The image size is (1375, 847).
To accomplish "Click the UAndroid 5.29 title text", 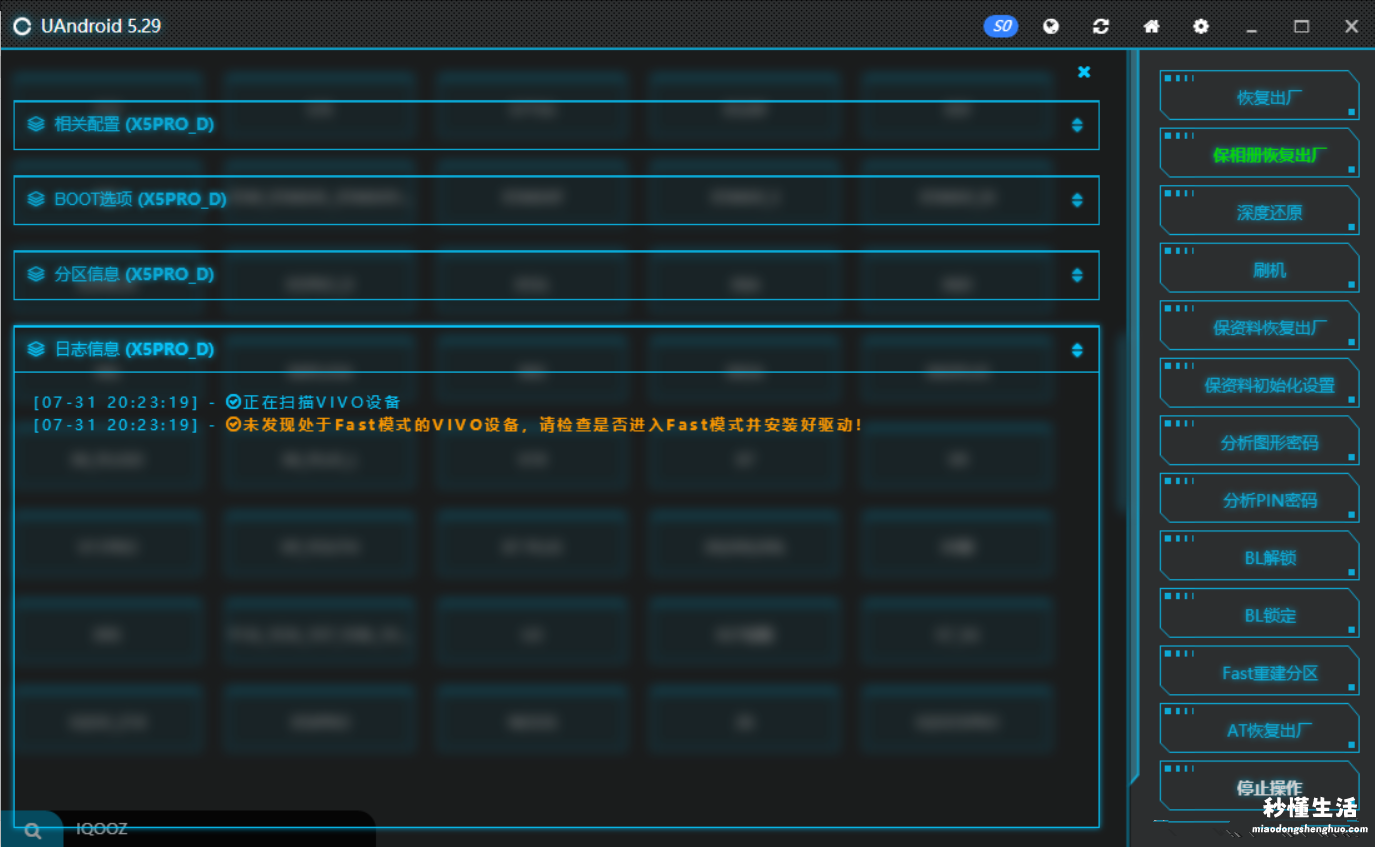I will [x=101, y=26].
